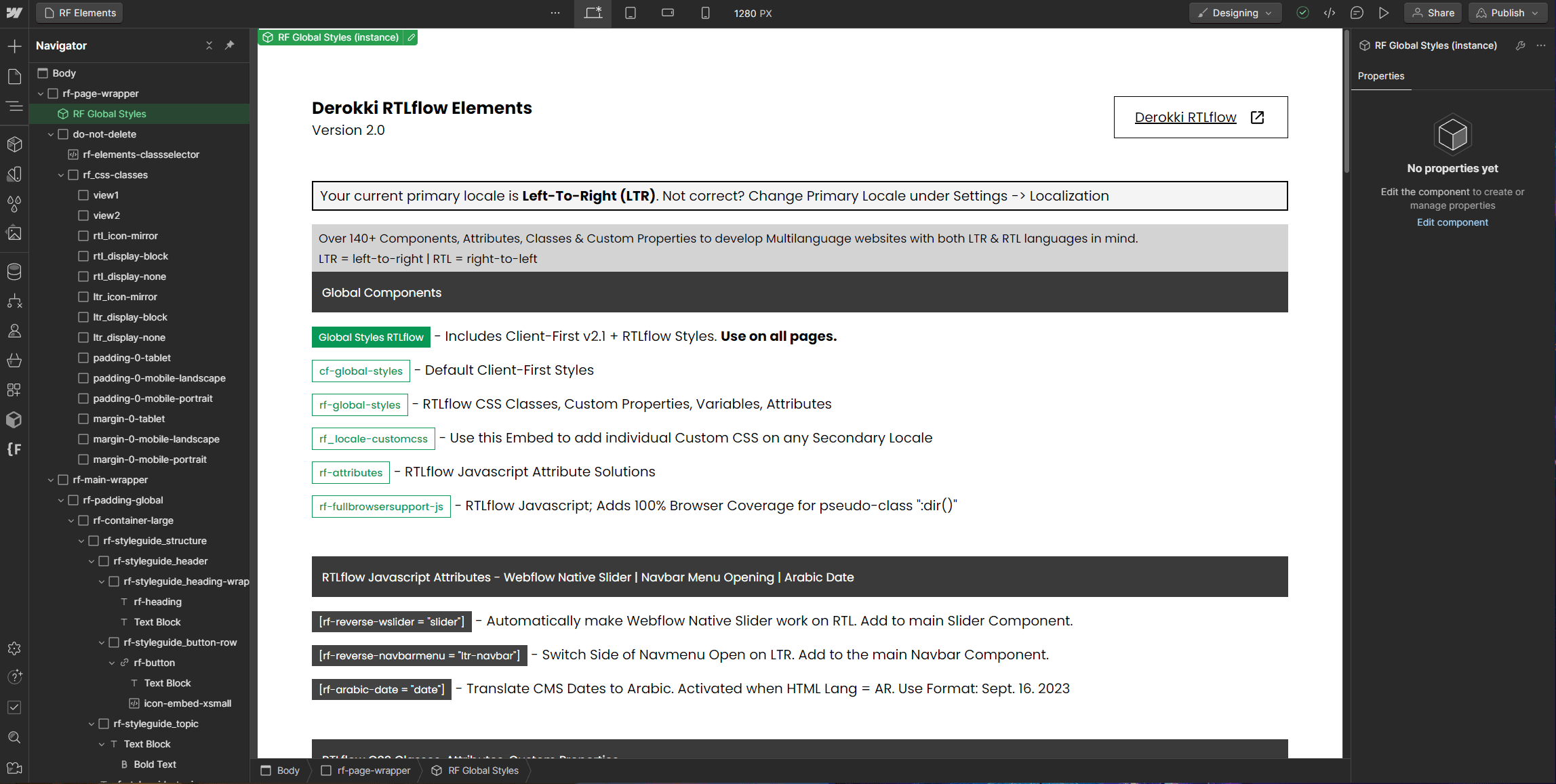Open site Settings gear icon
Image resolution: width=1556 pixels, height=784 pixels.
(x=14, y=648)
